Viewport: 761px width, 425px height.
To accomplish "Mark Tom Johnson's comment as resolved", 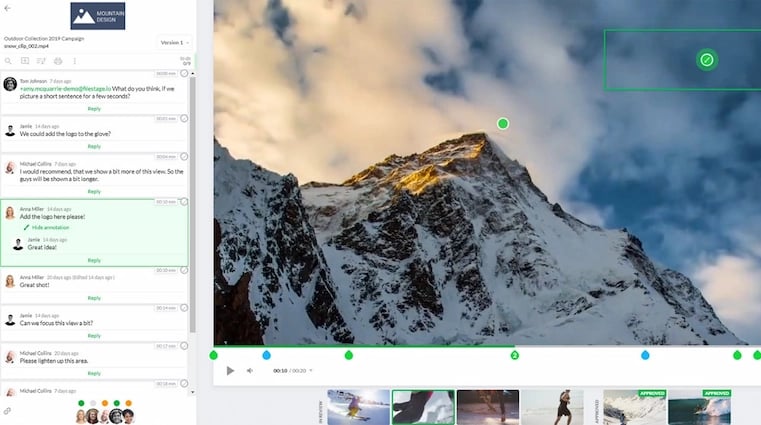I will click(x=184, y=74).
